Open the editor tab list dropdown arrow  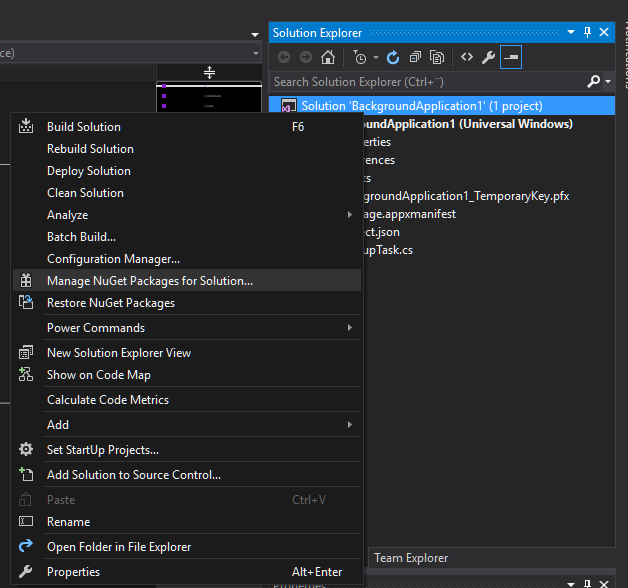pos(255,35)
